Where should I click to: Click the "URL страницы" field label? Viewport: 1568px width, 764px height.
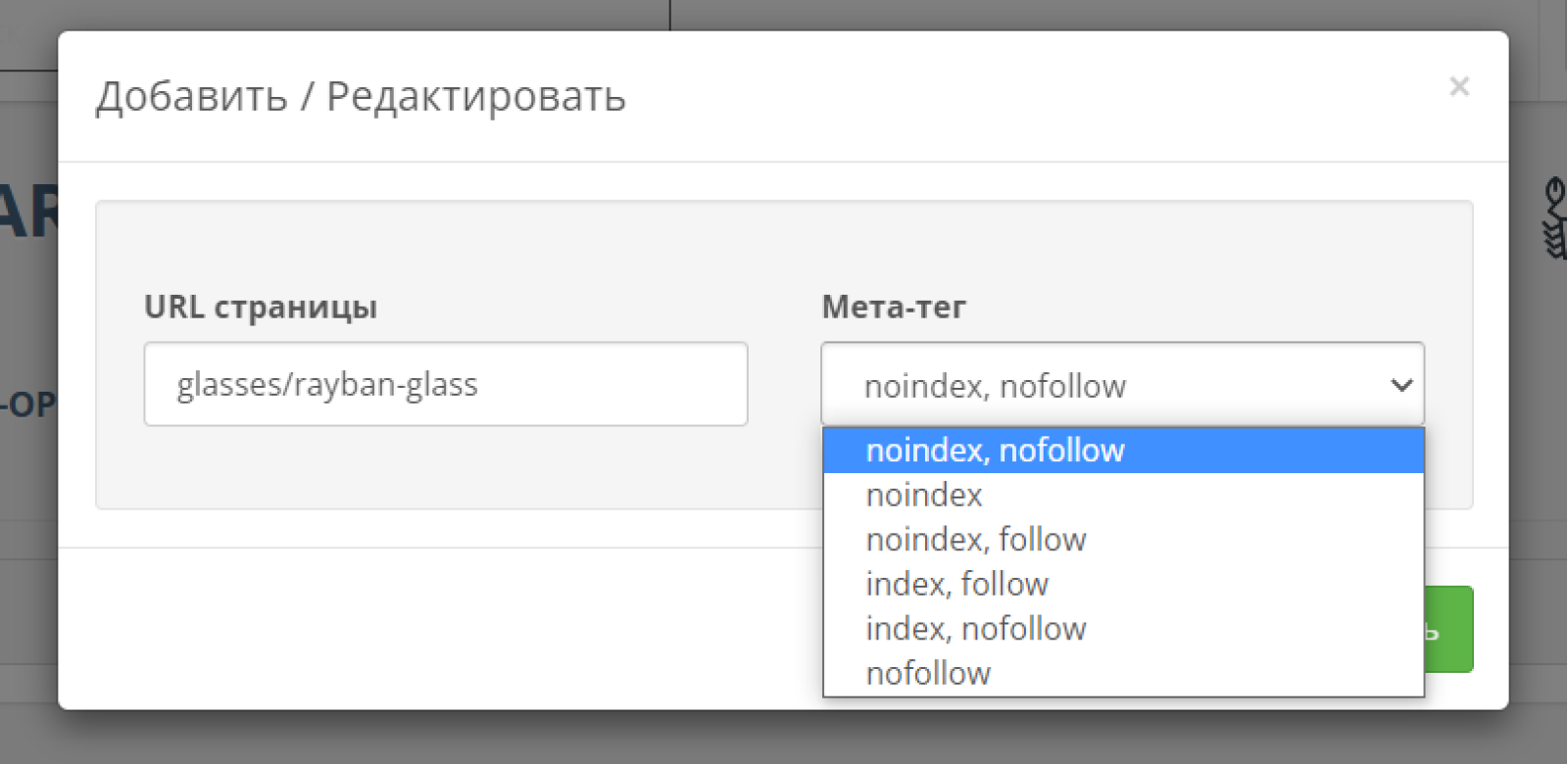point(261,308)
